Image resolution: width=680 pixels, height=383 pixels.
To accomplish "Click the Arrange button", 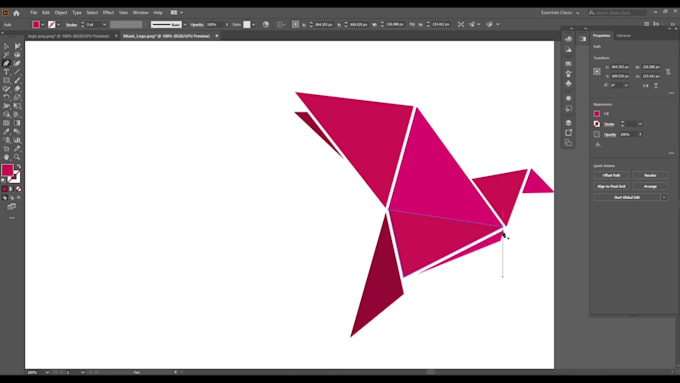I will (650, 187).
